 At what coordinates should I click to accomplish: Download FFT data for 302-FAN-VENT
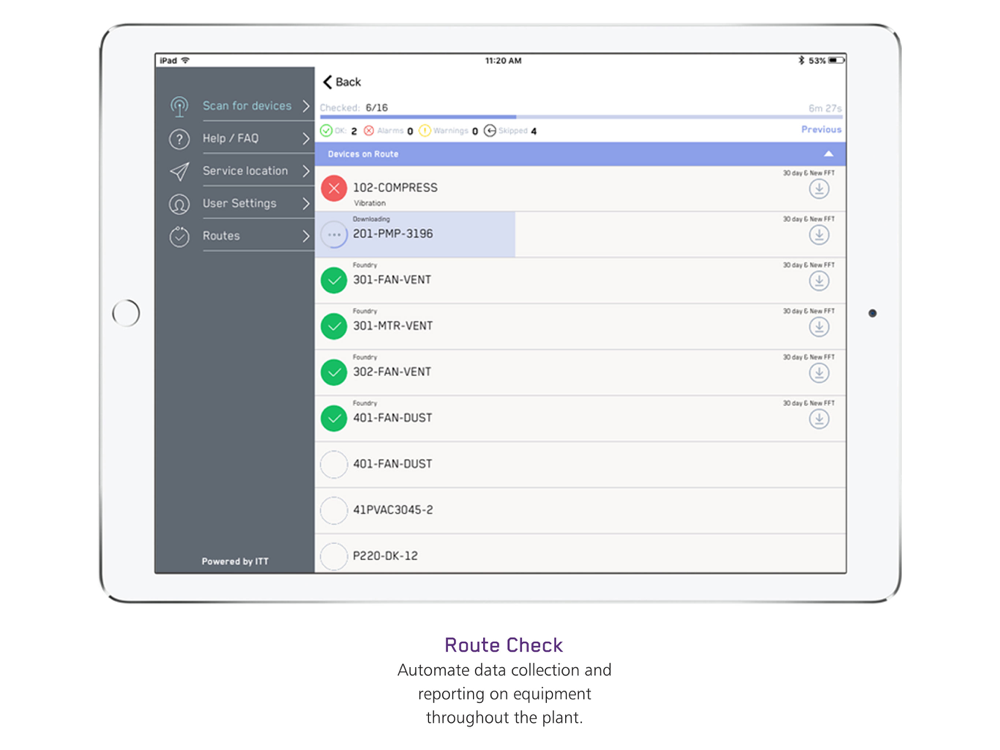pos(819,373)
